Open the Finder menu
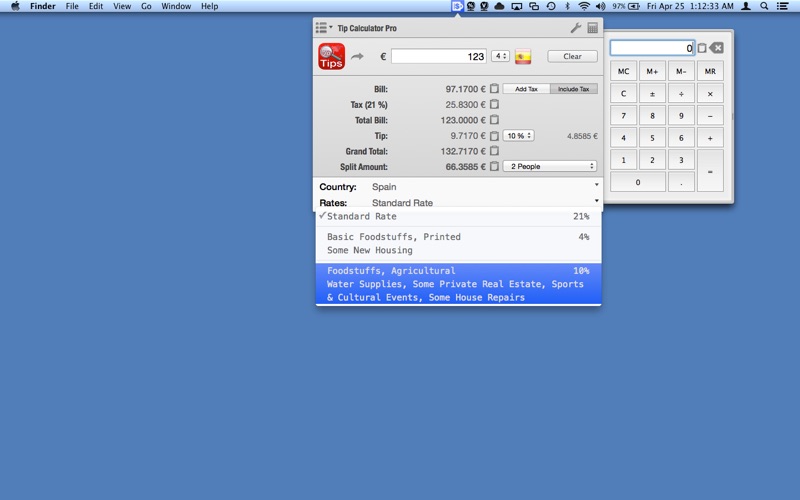Screen dimensions: 800x500 click(x=43, y=6)
